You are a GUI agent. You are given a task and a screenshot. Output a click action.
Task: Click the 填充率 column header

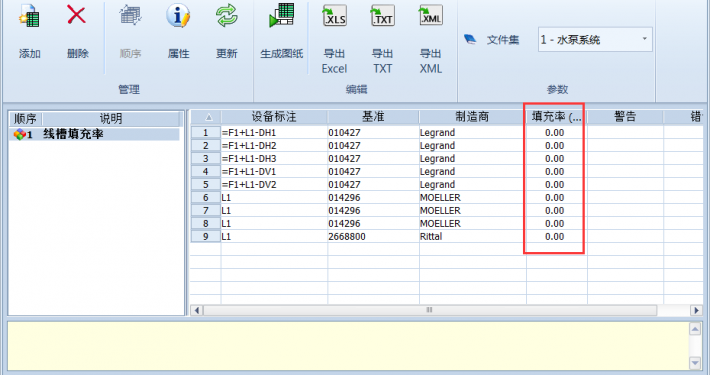tap(556, 117)
